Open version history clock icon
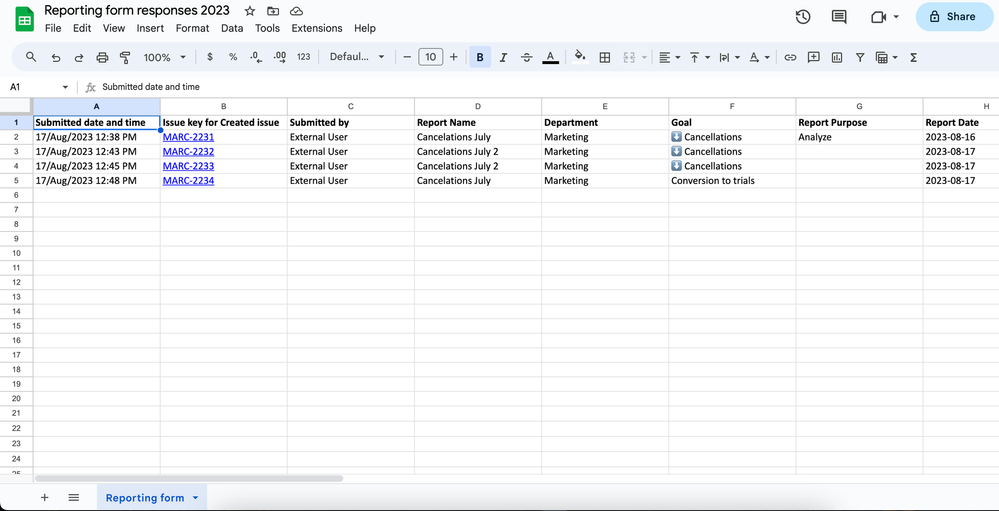The height and width of the screenshot is (511, 999). tap(803, 17)
